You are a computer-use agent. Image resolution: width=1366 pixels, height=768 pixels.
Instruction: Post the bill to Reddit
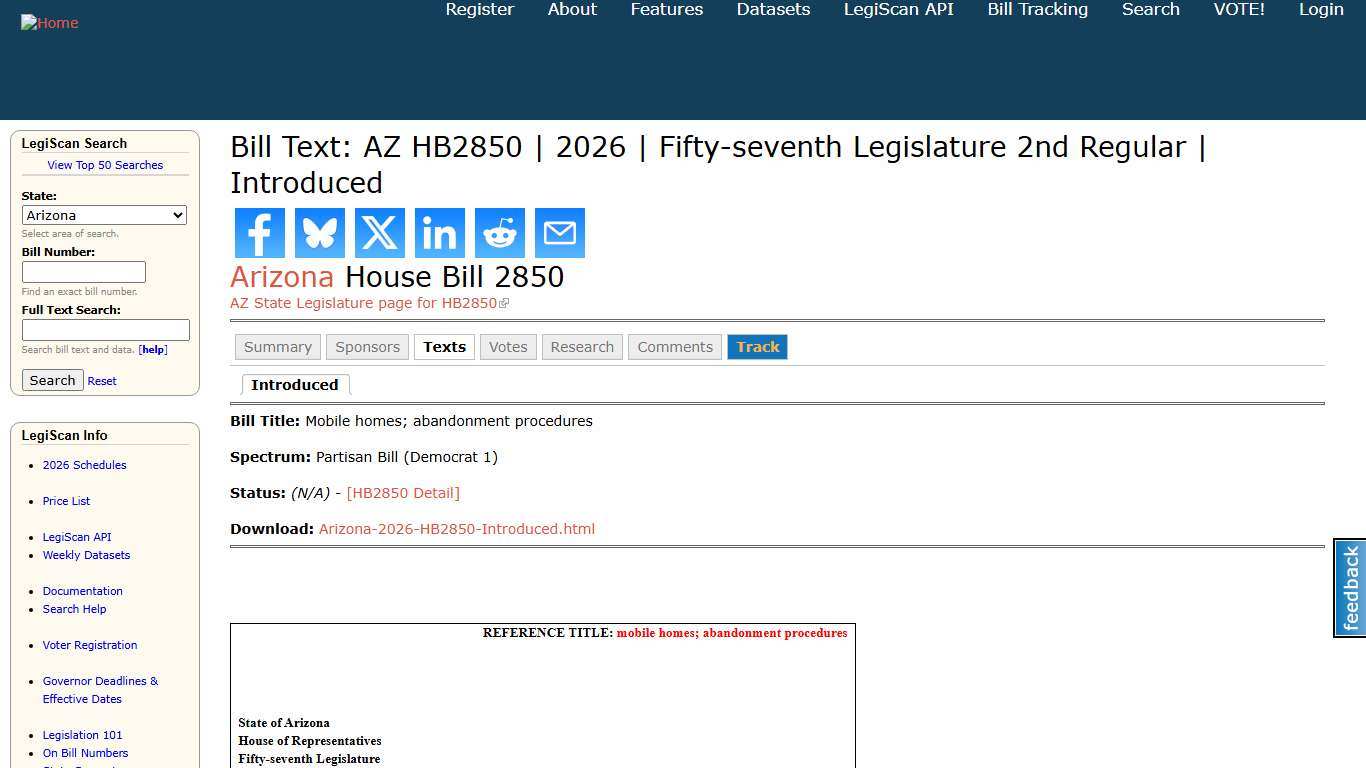499,232
